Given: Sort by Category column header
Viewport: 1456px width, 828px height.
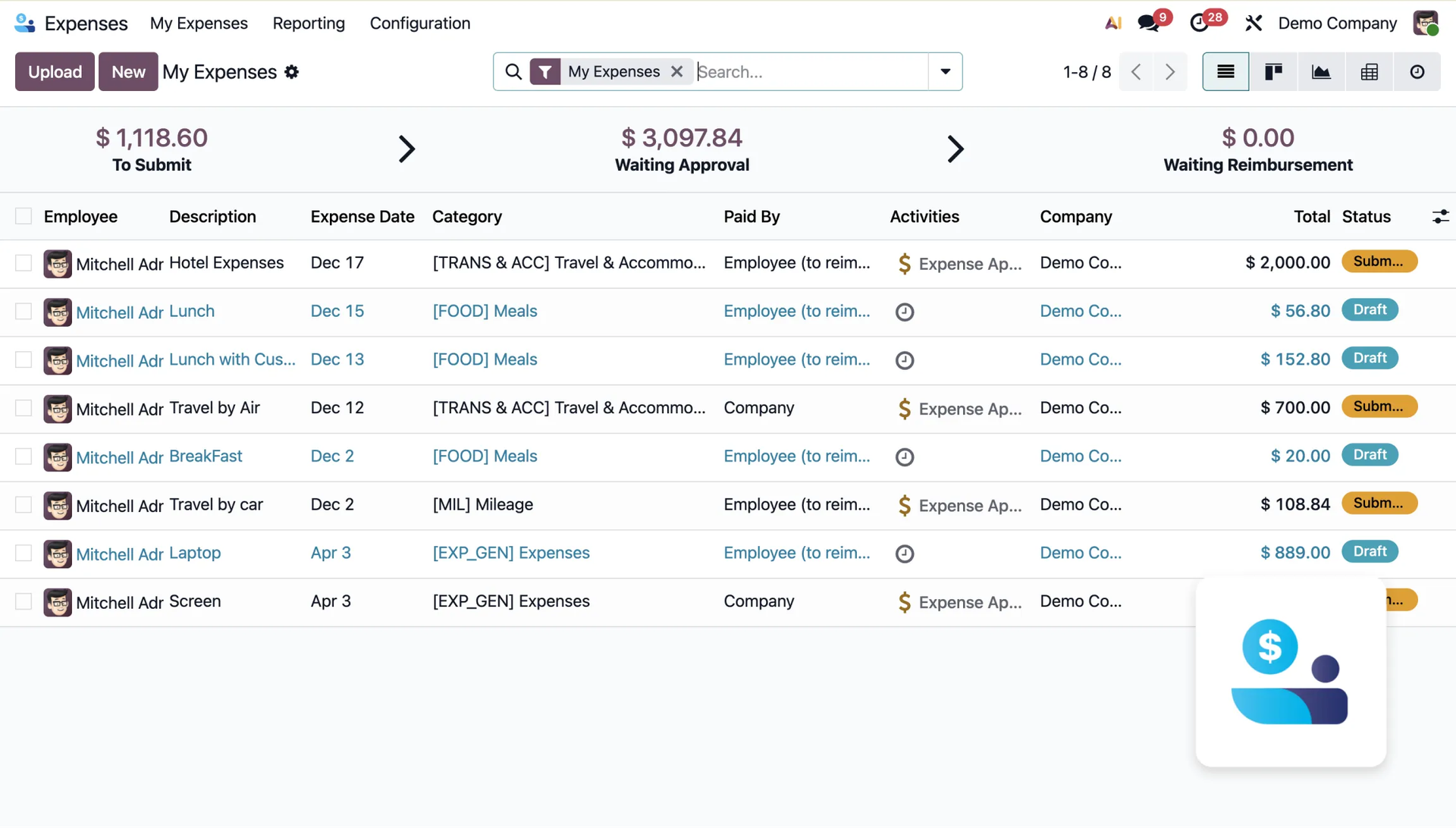Looking at the screenshot, I should 467,217.
